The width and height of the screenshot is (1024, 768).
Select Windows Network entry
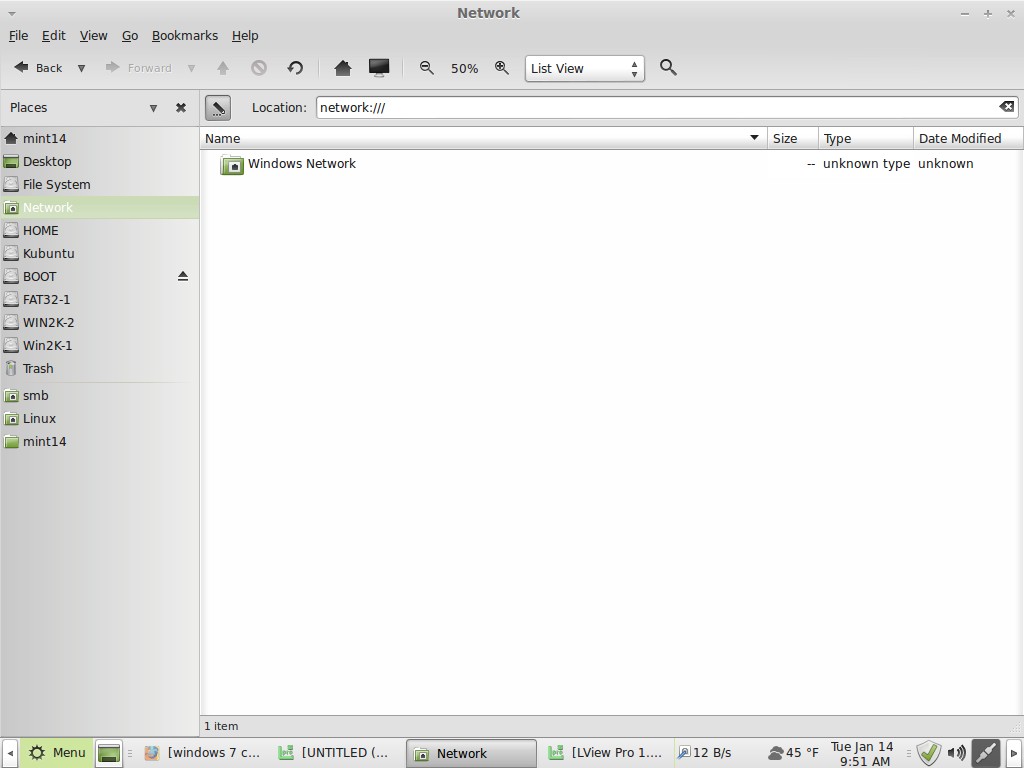(x=301, y=164)
